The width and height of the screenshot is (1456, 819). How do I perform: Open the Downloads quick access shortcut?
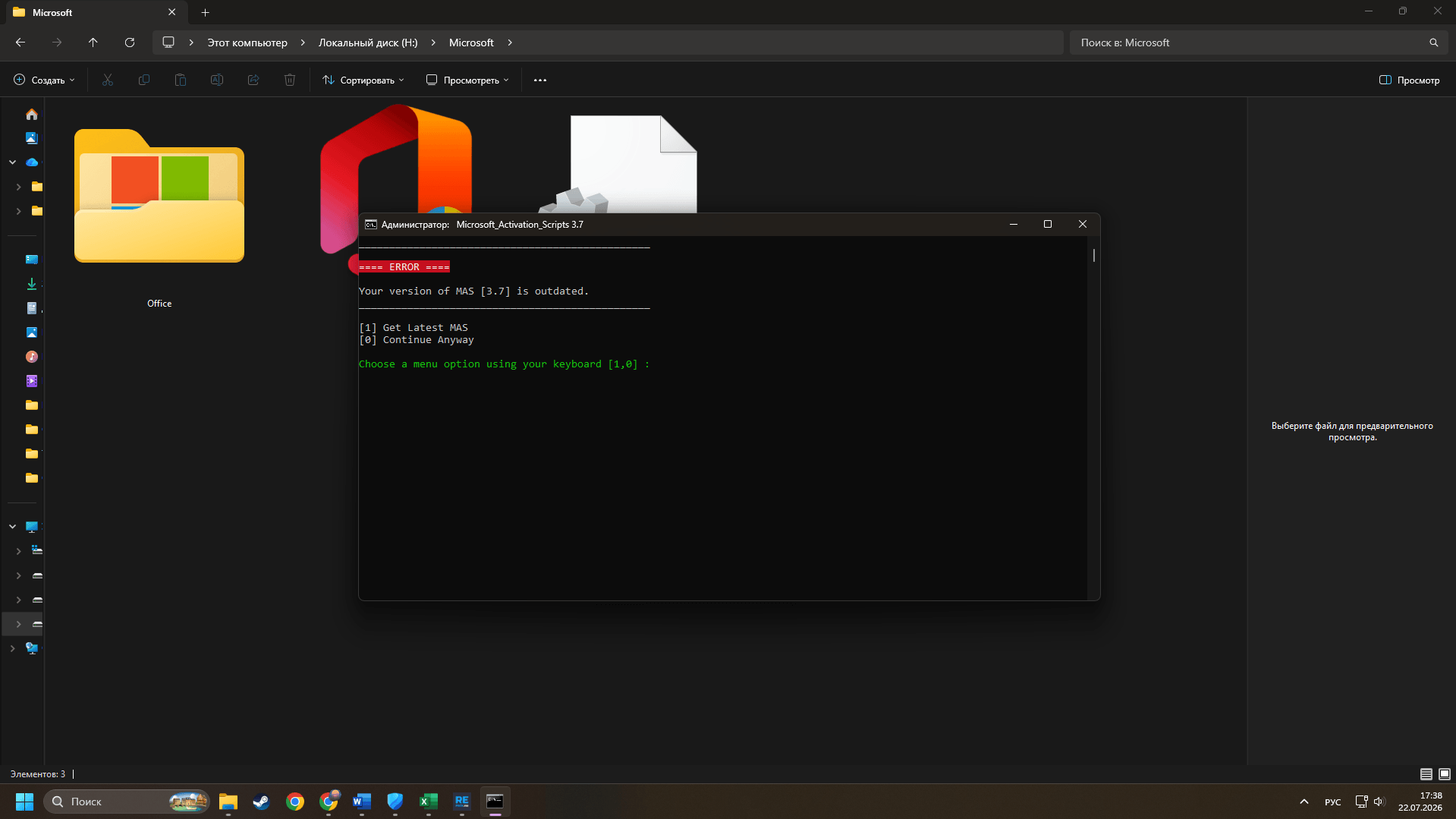[31, 284]
